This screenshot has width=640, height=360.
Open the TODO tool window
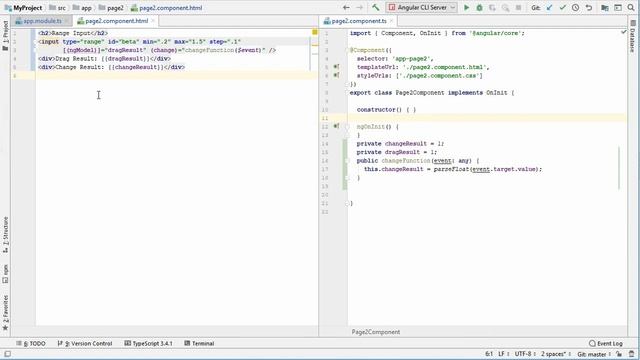(31, 343)
